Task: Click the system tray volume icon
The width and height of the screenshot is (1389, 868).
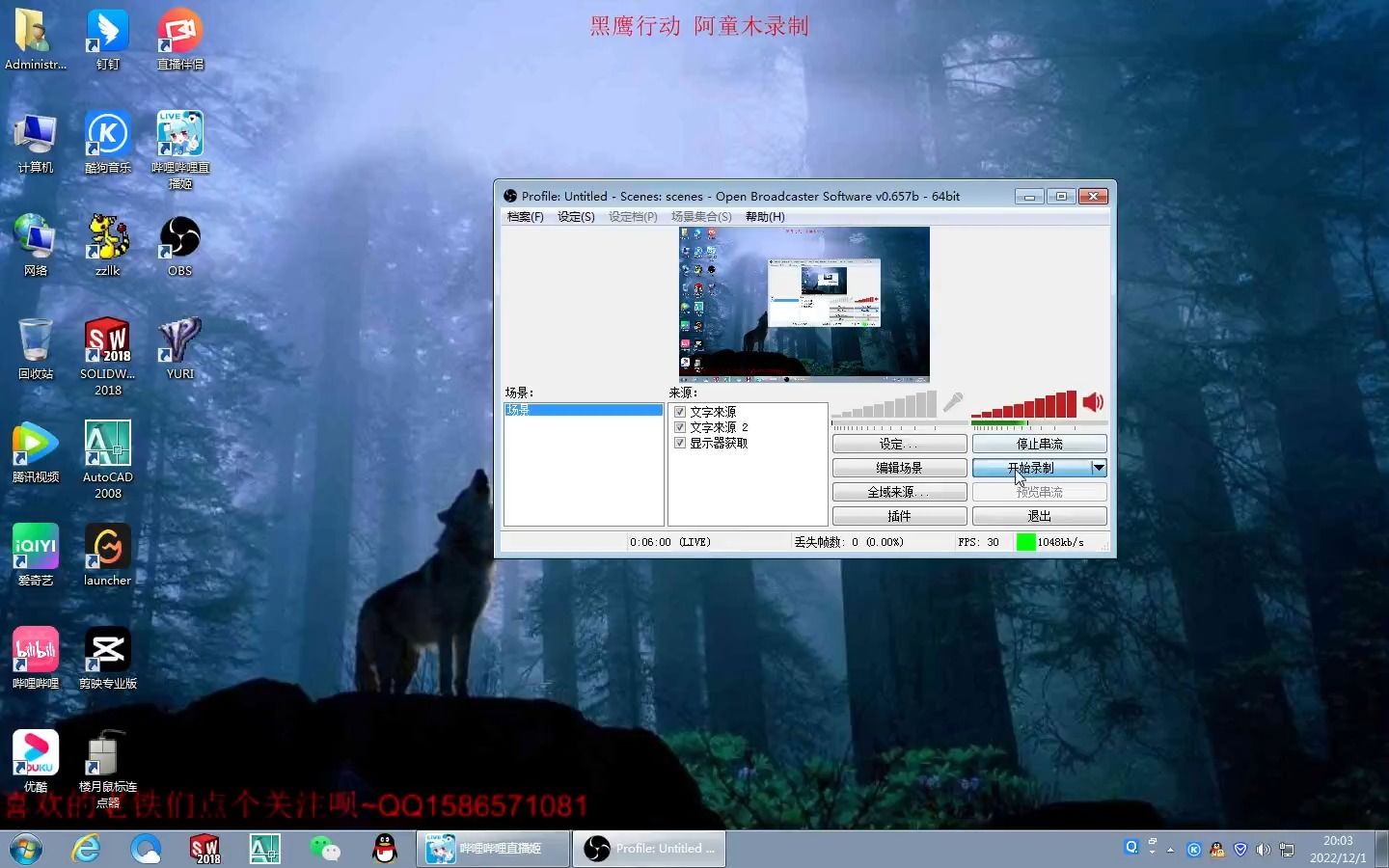Action: (1264, 850)
